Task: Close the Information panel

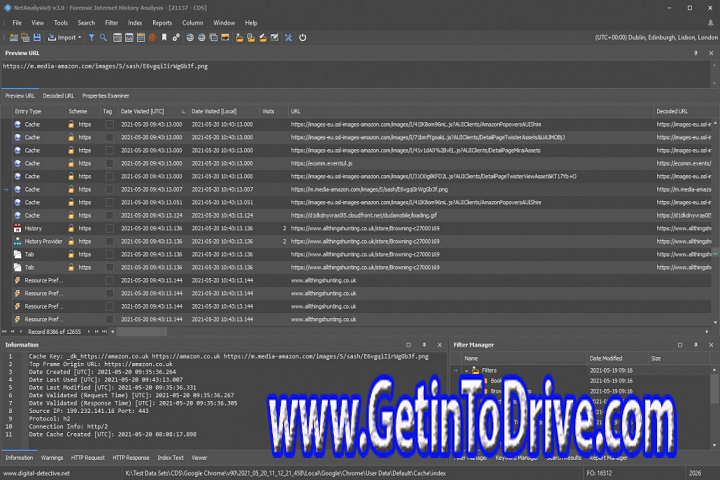Action: coord(439,345)
